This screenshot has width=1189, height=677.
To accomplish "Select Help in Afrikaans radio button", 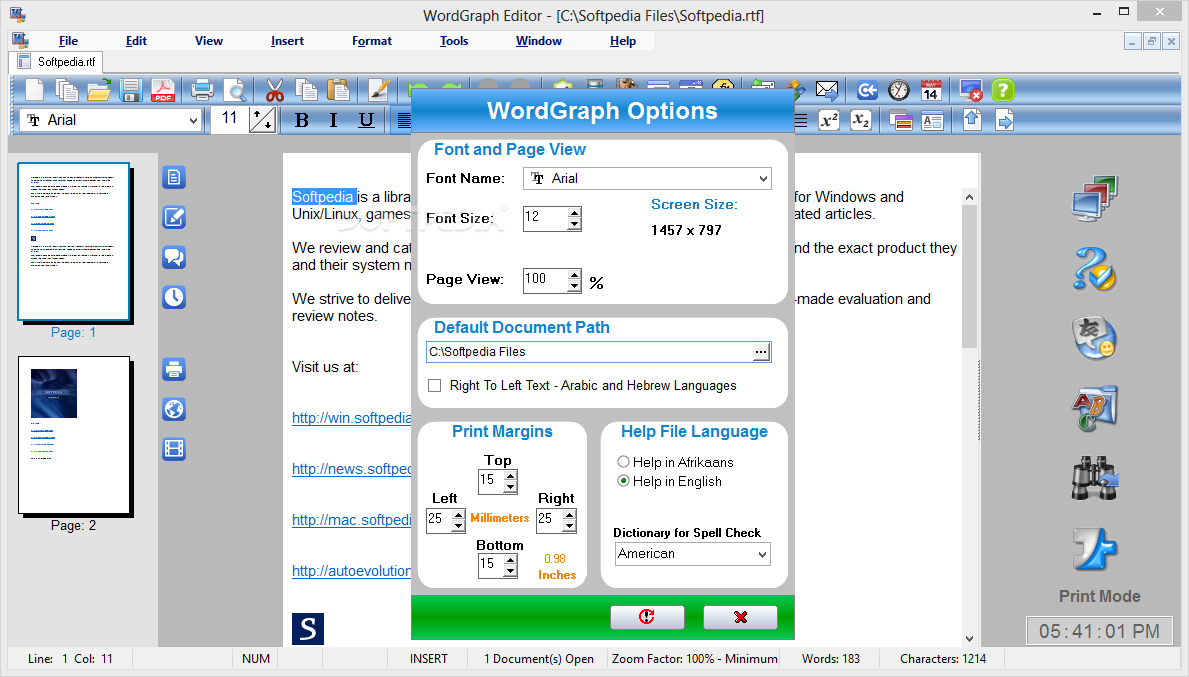I will [x=623, y=462].
